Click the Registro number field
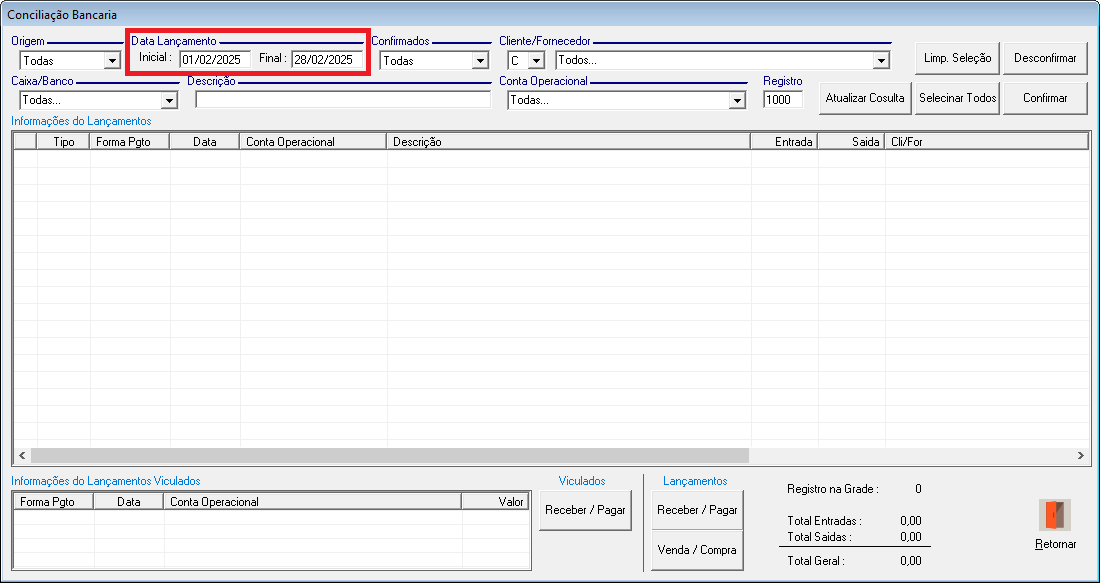 782,100
